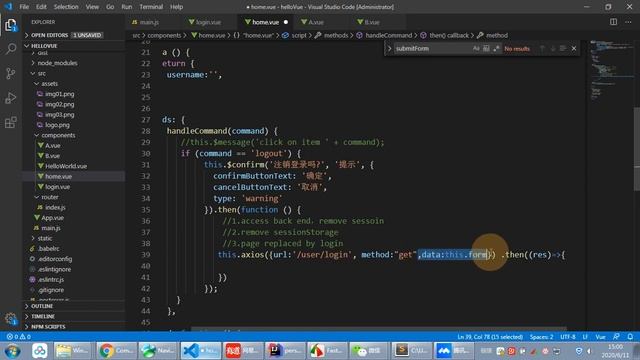
Task: Expand the Open Editors section
Action: 73,36
